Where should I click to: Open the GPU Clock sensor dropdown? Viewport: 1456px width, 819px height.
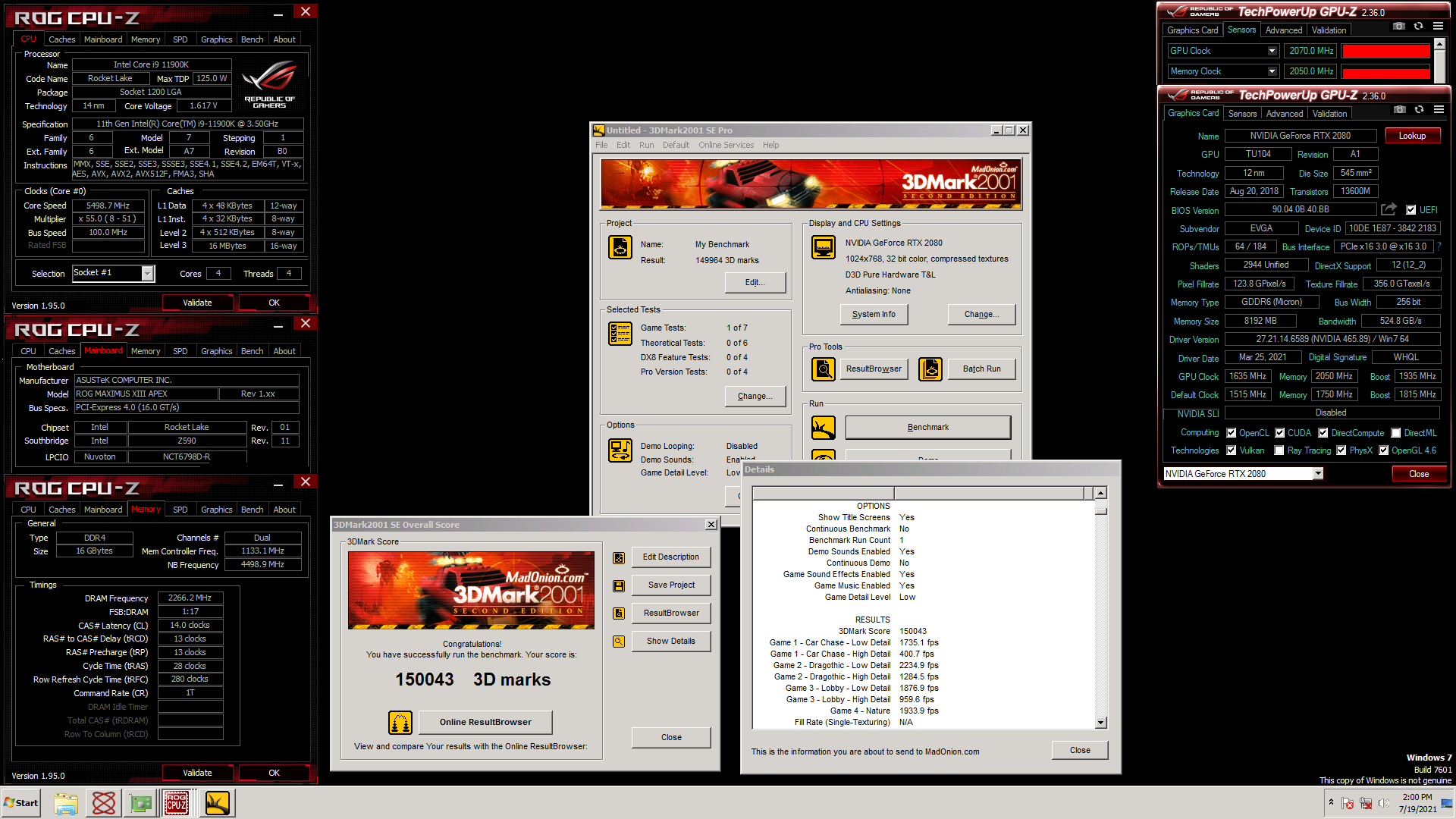[x=1272, y=51]
